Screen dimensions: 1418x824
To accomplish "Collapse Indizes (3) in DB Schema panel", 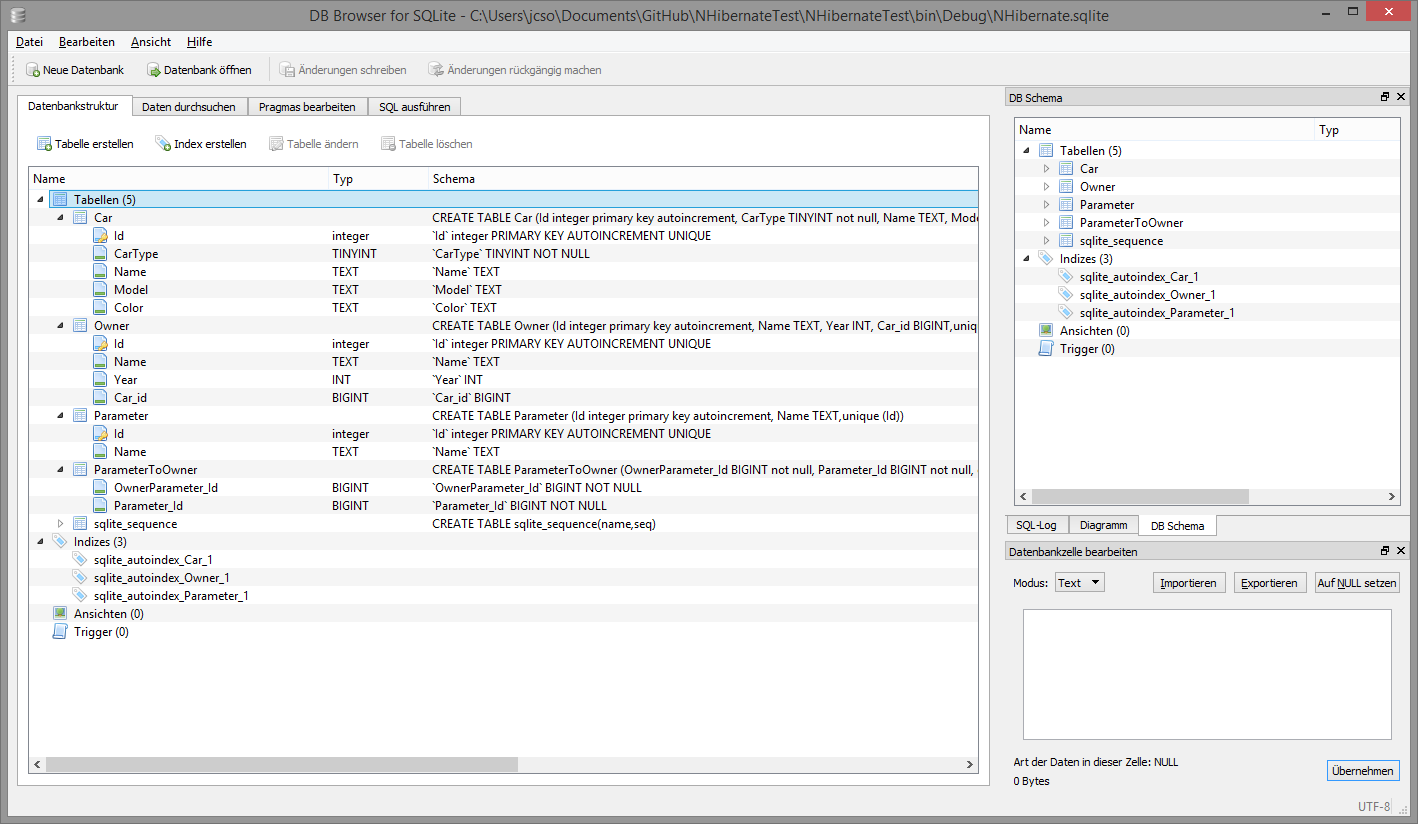I will 1026,259.
